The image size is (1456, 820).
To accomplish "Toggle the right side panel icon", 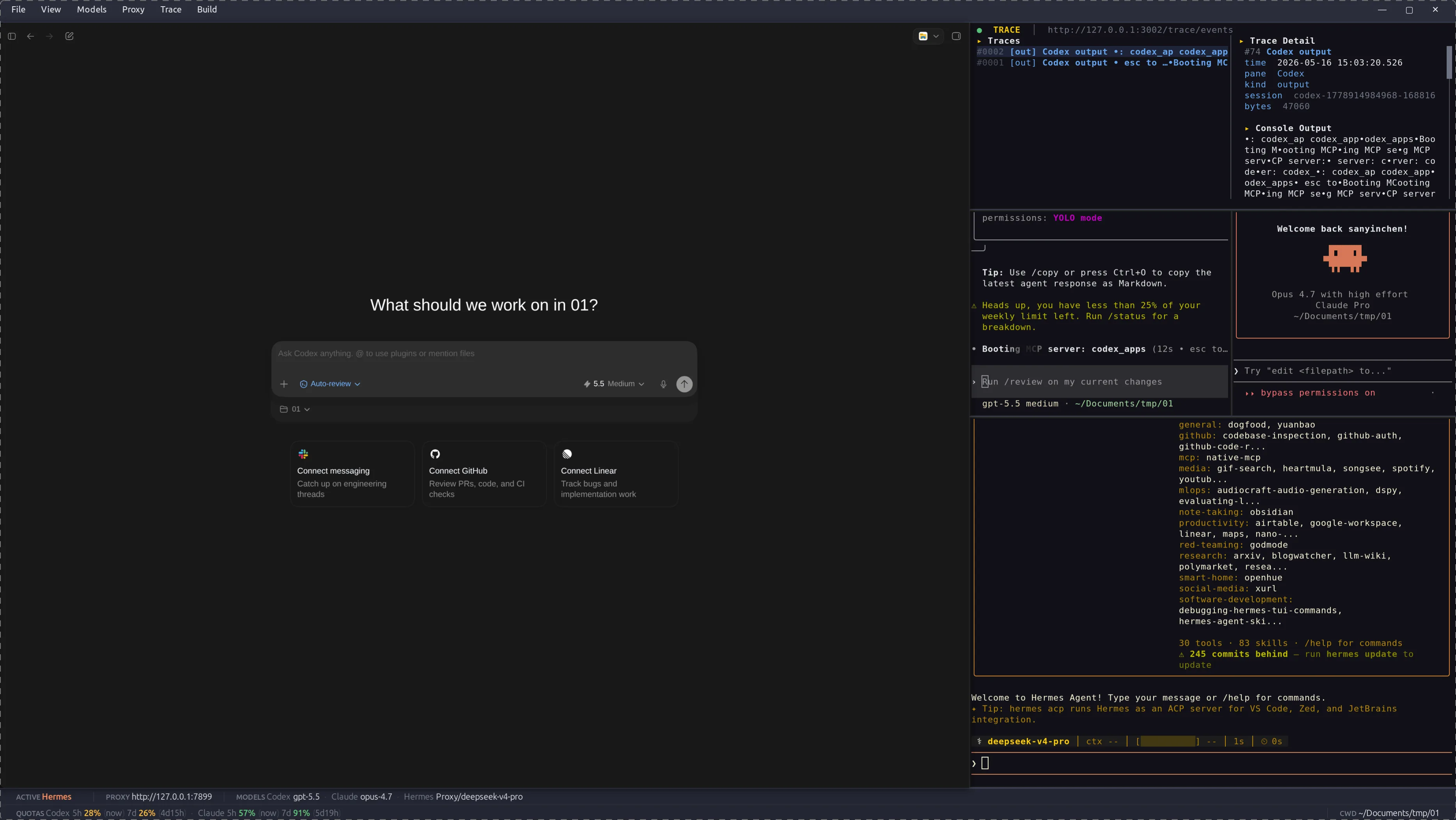I will (956, 36).
